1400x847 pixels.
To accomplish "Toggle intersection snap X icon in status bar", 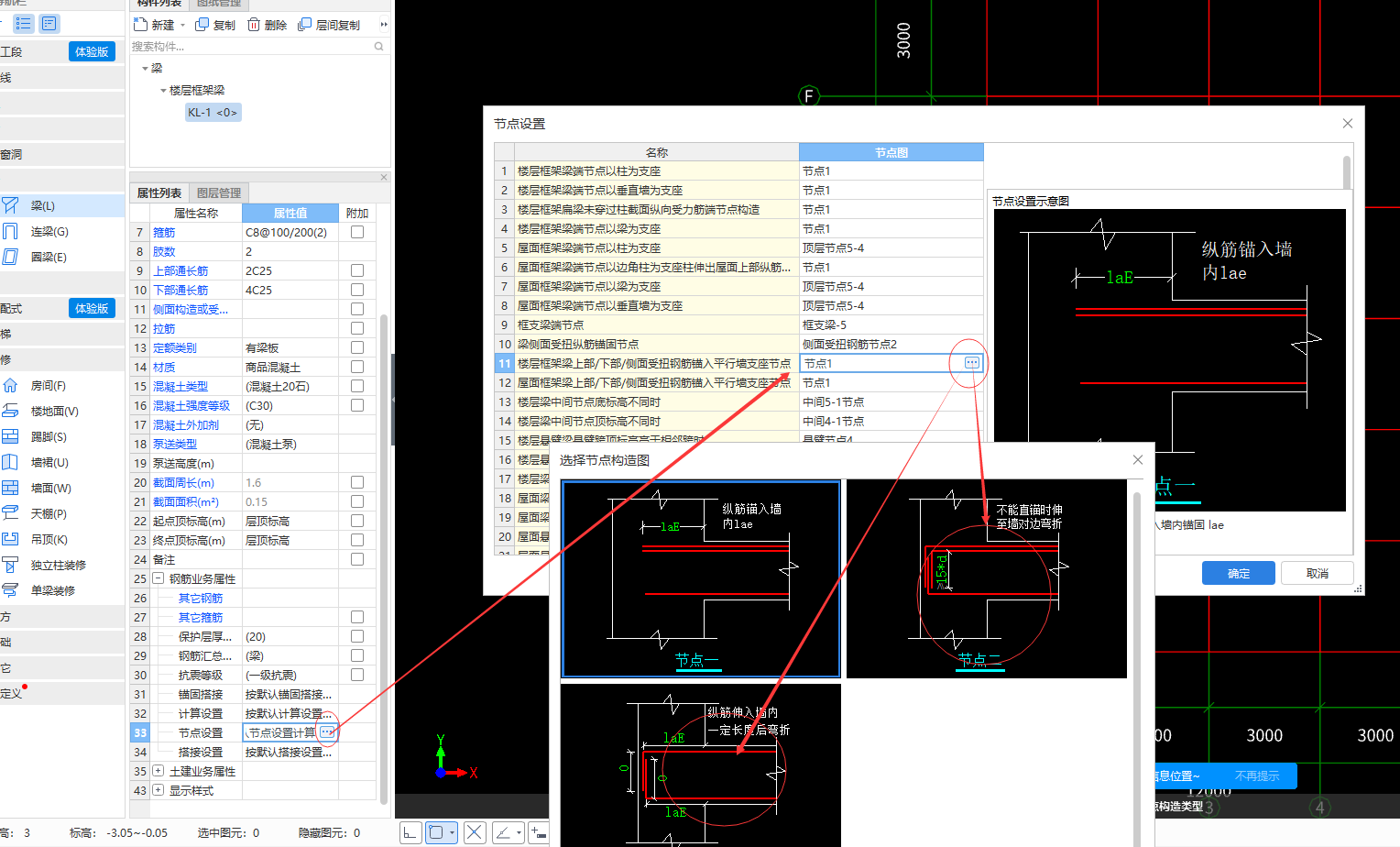I will pyautogui.click(x=475, y=832).
